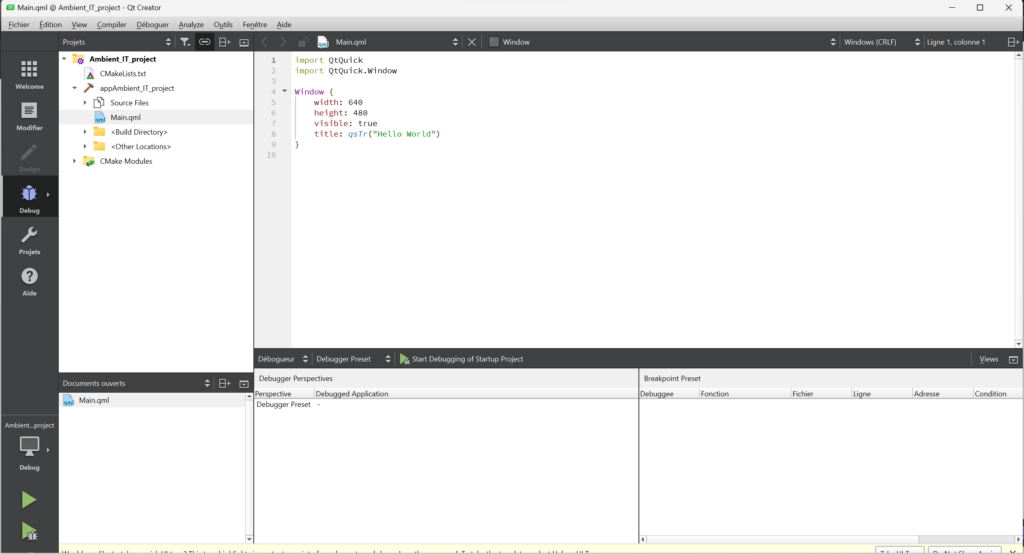Viewport: 1024px width, 554px height.
Task: Open the Documents ouverts panel dropdown
Action: pyautogui.click(x=136, y=383)
